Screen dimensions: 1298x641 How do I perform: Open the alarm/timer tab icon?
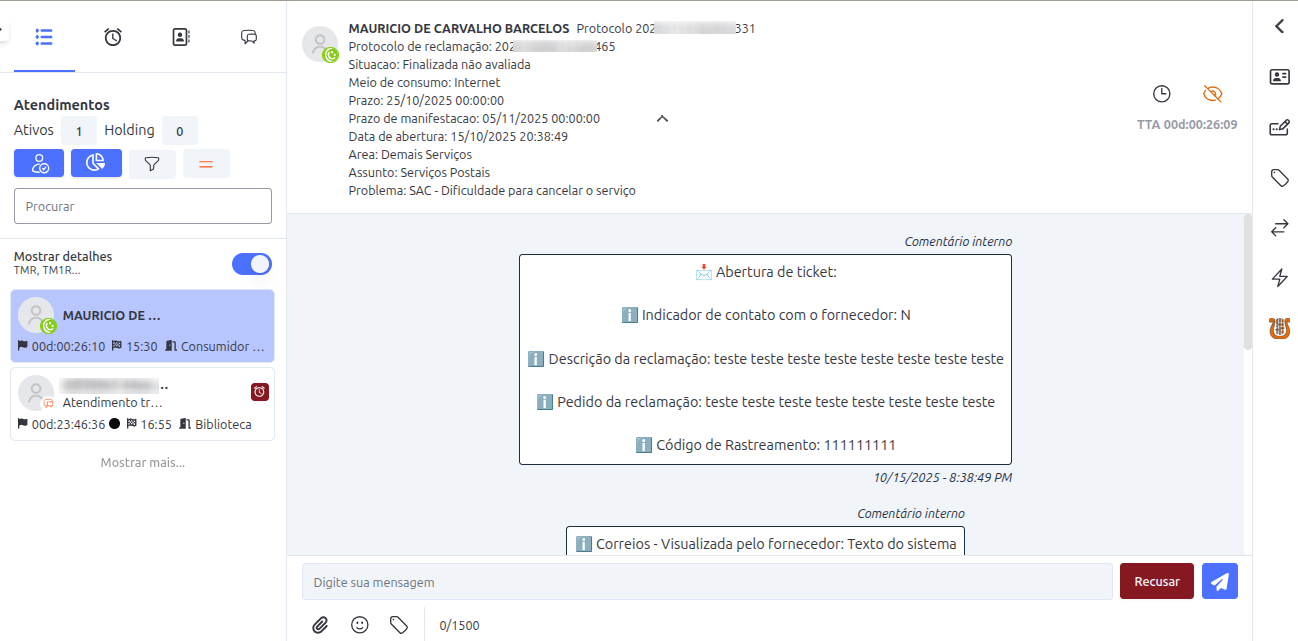tap(112, 36)
